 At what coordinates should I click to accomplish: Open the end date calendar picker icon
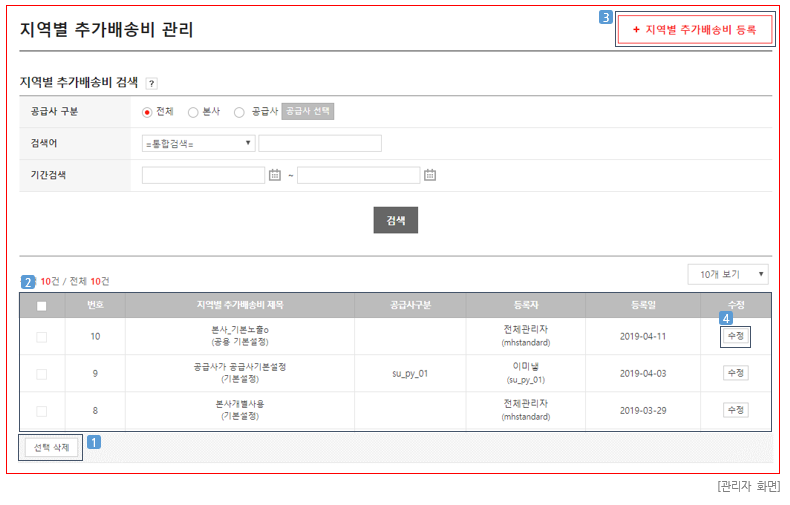click(430, 175)
